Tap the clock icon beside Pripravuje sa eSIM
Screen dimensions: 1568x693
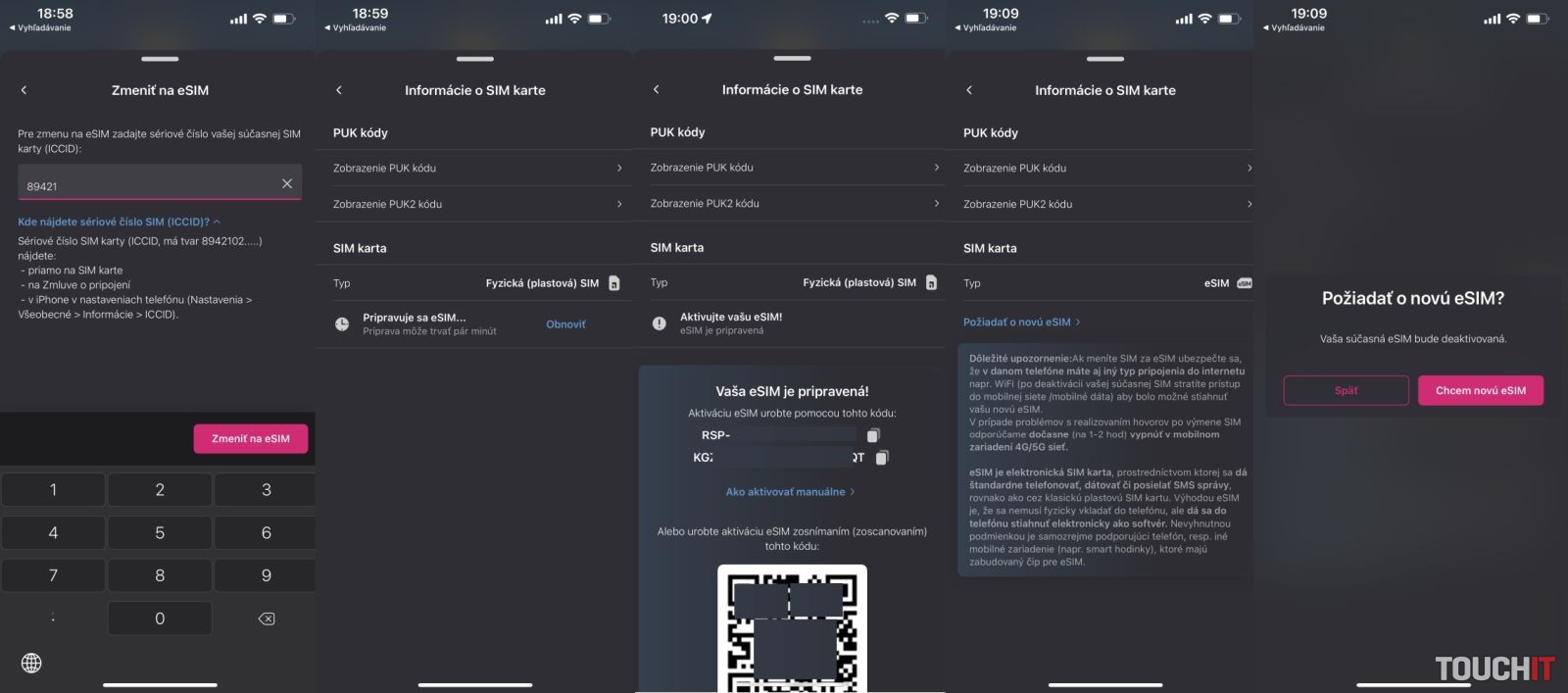point(342,324)
